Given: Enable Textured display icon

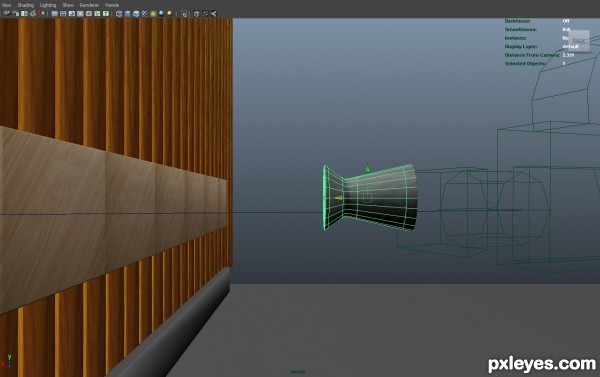Looking at the screenshot, I should point(153,14).
